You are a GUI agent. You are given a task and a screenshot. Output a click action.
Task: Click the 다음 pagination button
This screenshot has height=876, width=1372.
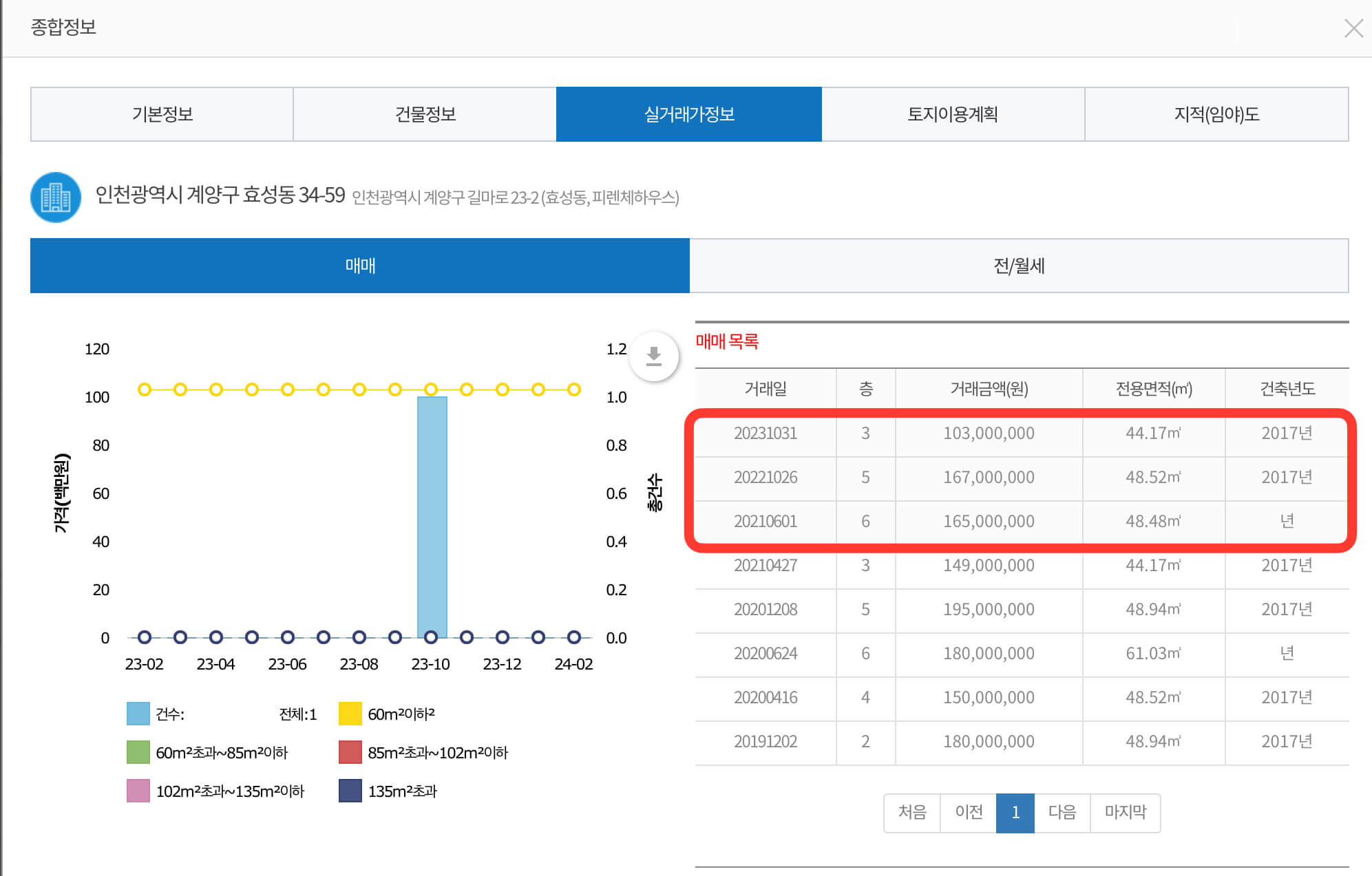click(1062, 813)
